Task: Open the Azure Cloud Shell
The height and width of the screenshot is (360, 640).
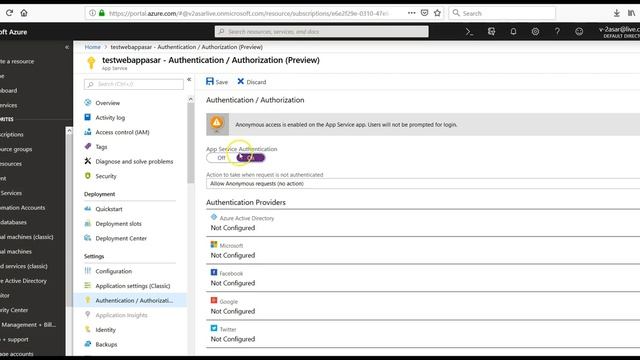Action: (469, 32)
